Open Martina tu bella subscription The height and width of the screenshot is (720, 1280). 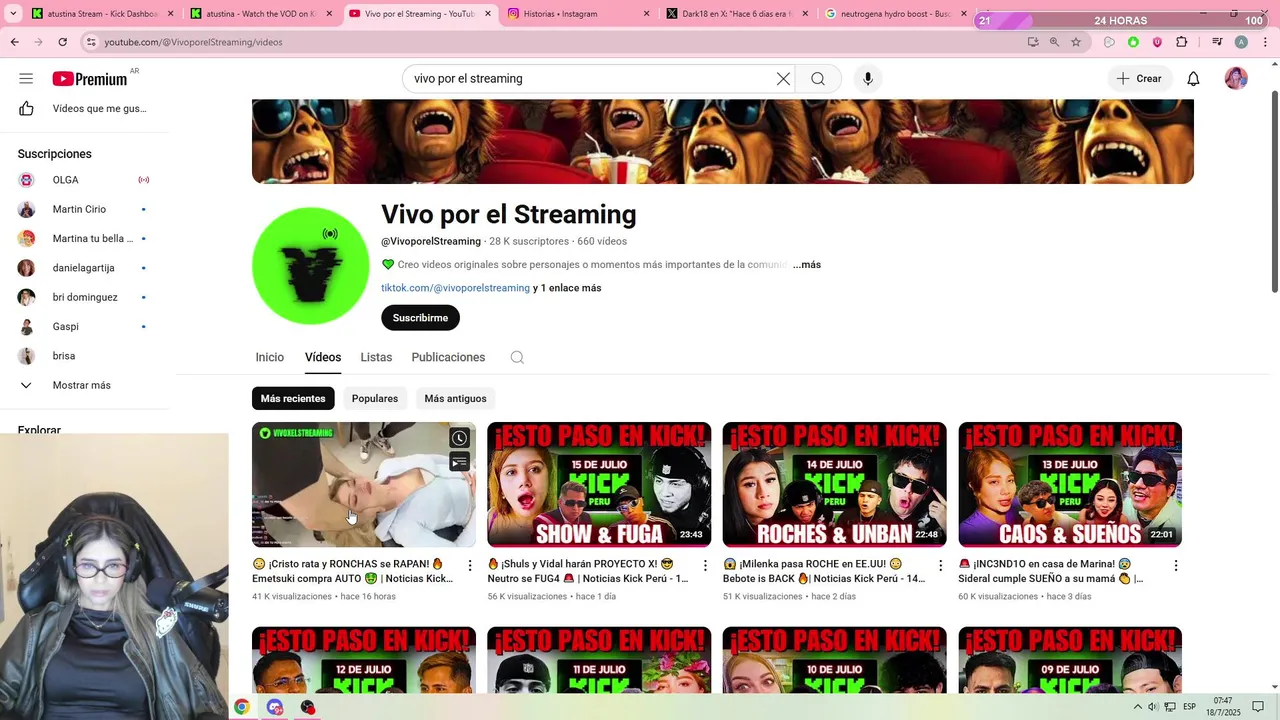84,239
